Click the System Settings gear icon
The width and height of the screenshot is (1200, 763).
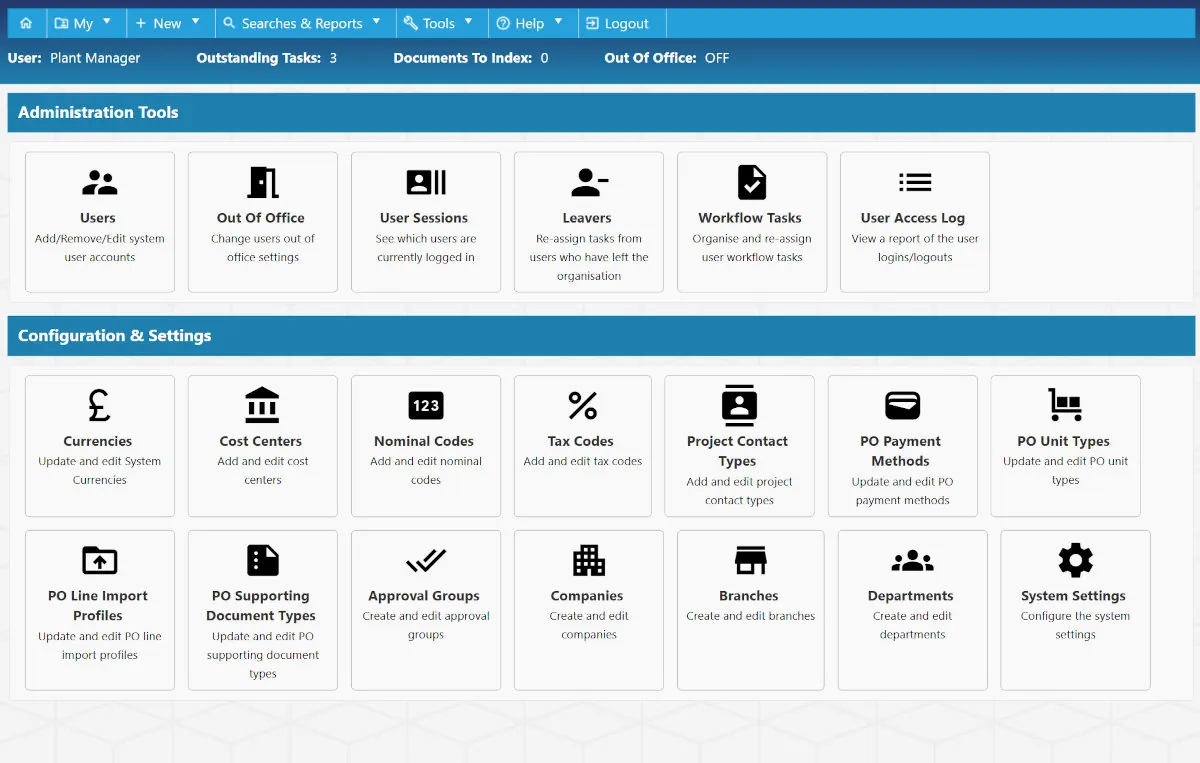[1075, 560]
